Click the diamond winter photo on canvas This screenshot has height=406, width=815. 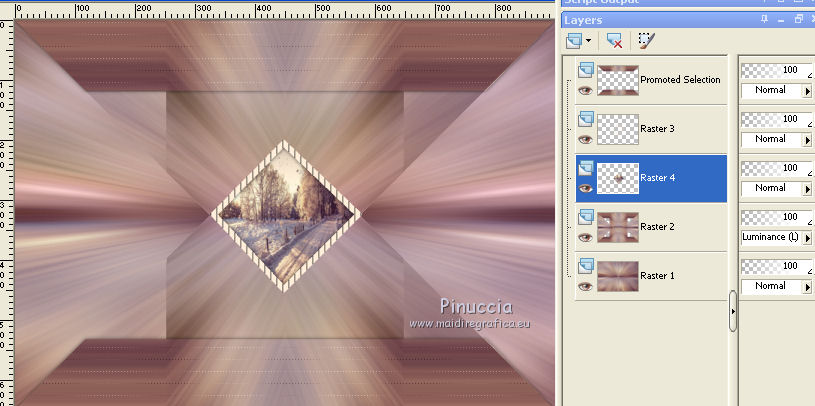pyautogui.click(x=286, y=215)
